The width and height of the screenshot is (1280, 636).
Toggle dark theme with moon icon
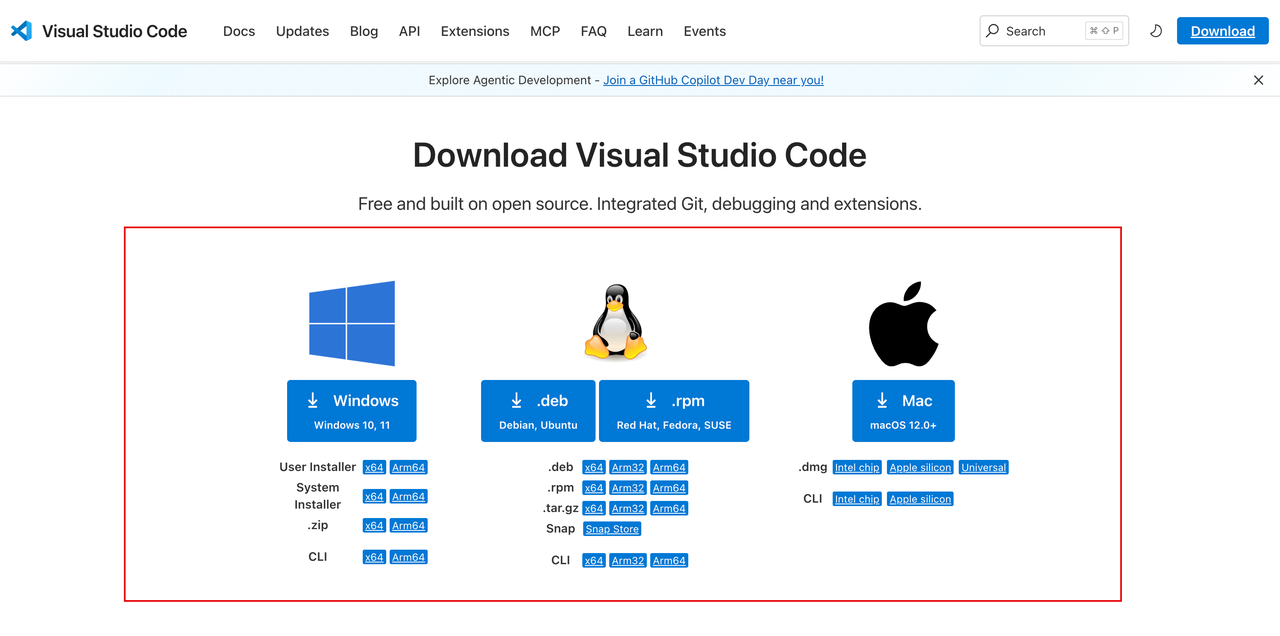pos(1156,31)
